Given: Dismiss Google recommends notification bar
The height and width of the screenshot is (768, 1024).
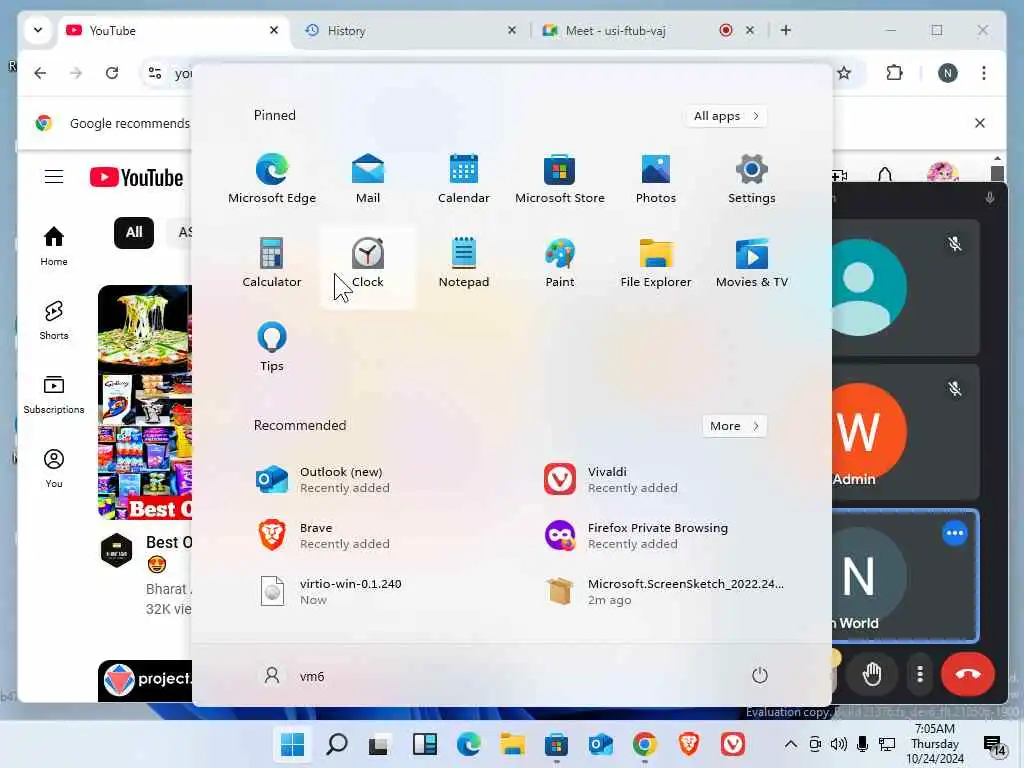Looking at the screenshot, I should coord(980,123).
